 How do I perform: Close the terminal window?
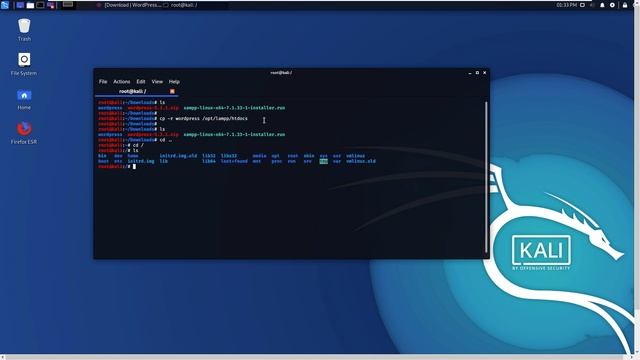pos(484,73)
